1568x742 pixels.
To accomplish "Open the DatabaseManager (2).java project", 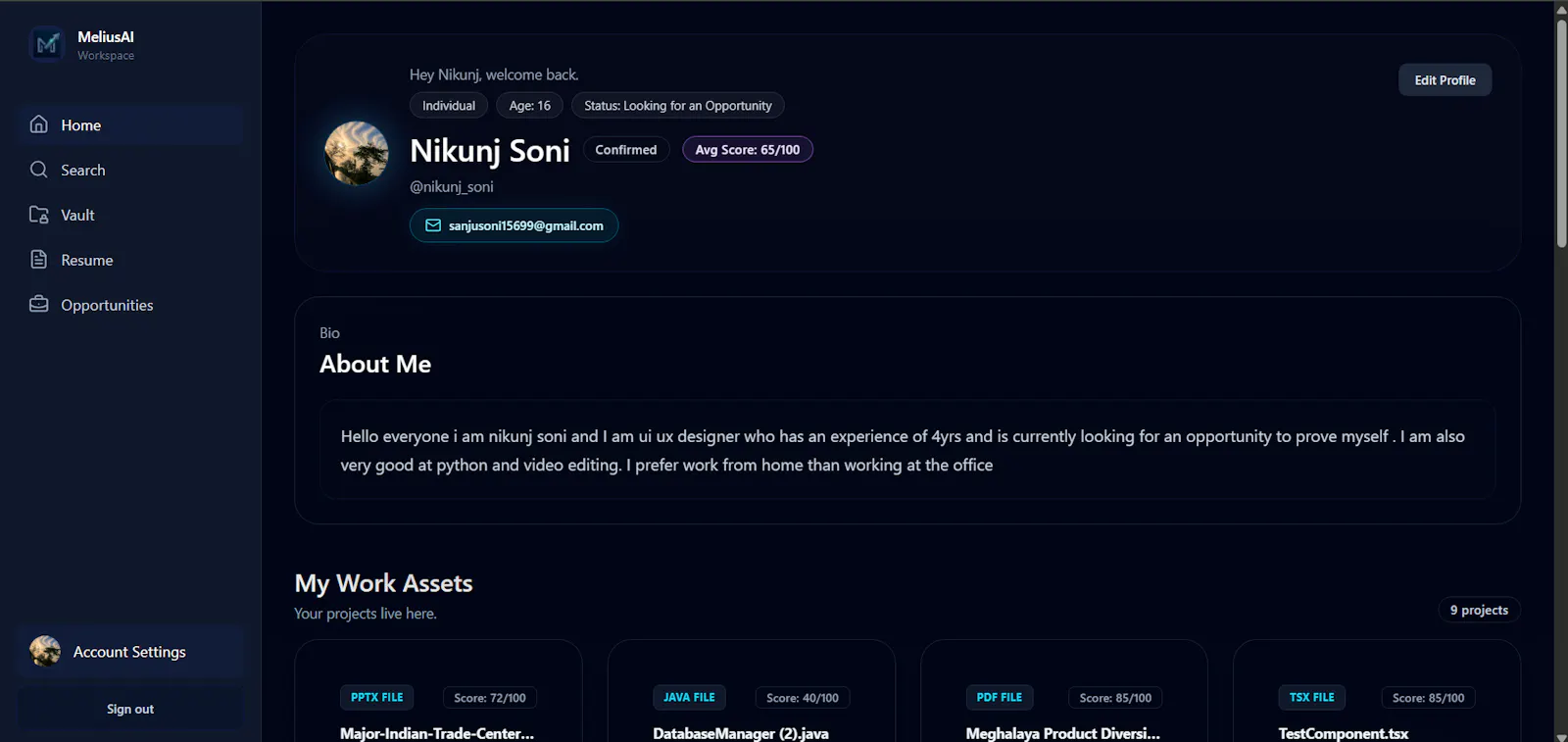I will pos(741,733).
